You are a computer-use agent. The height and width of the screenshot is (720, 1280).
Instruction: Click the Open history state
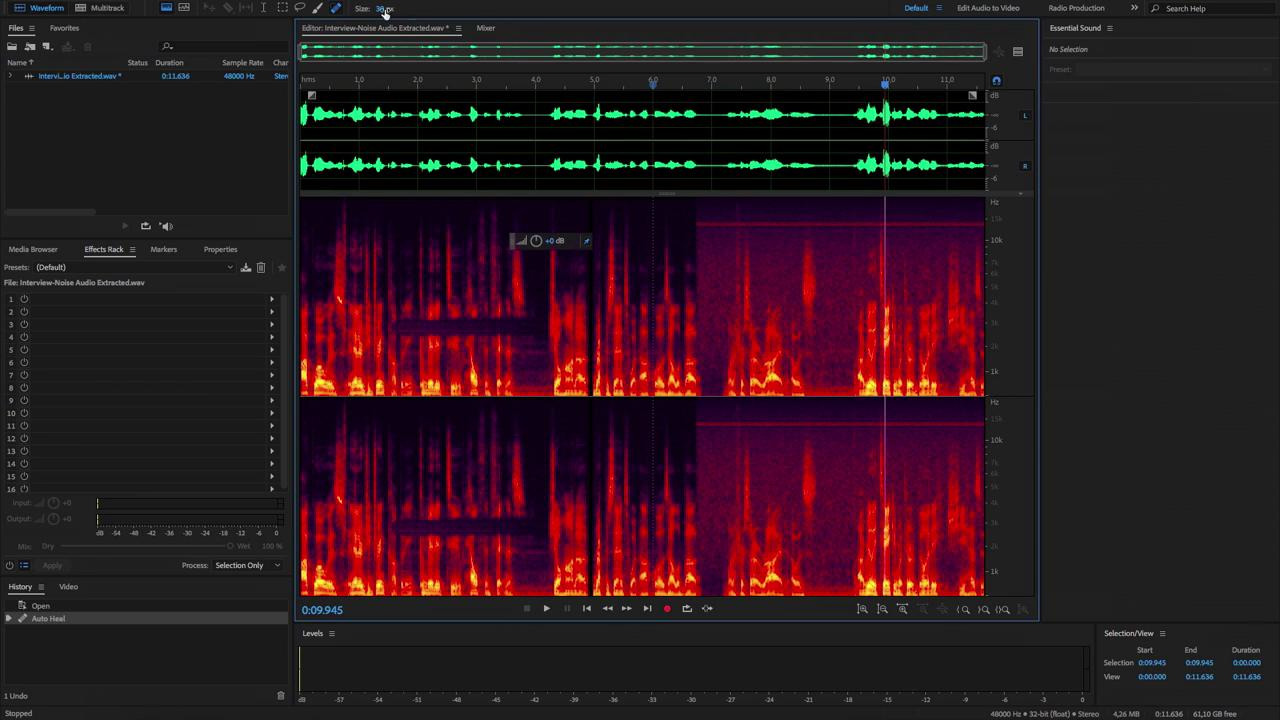pos(40,606)
